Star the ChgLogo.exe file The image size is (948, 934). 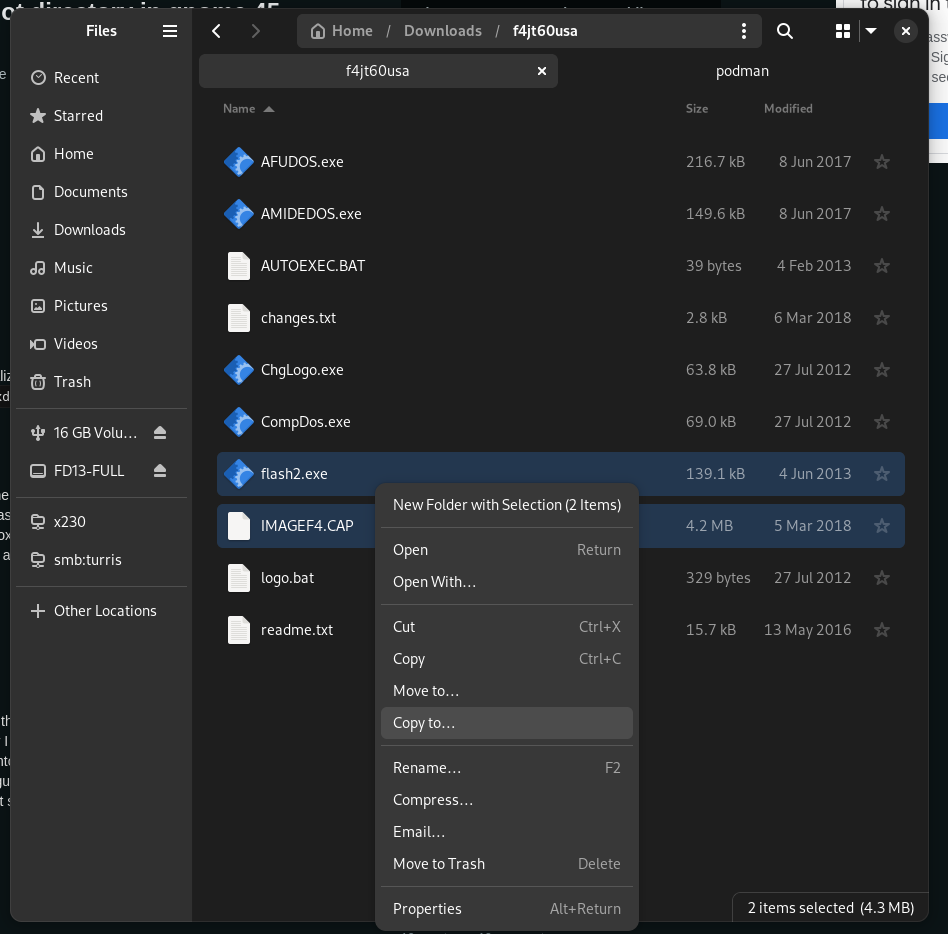pyautogui.click(x=881, y=370)
